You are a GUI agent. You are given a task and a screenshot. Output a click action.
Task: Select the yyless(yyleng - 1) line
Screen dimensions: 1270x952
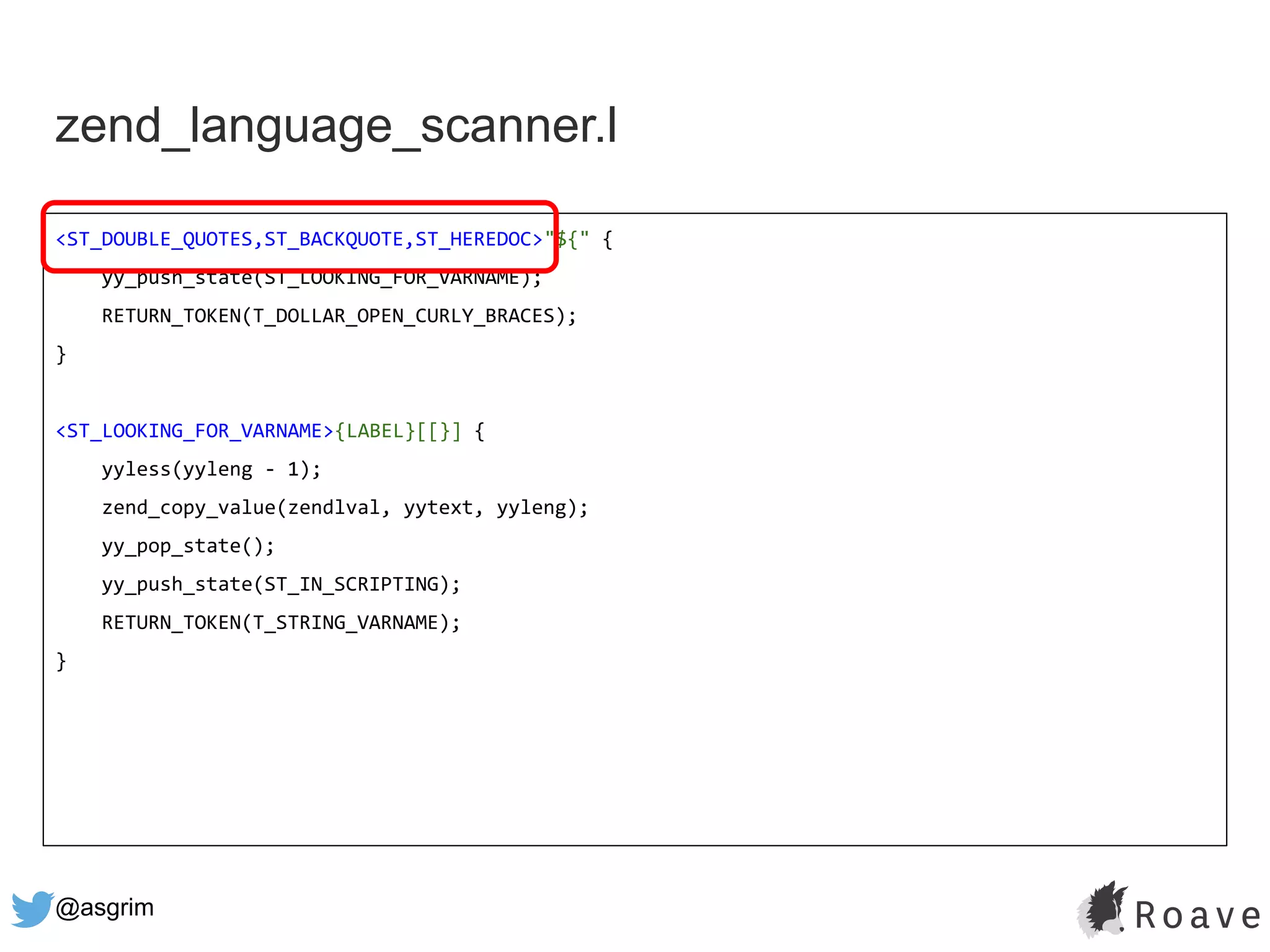click(211, 469)
